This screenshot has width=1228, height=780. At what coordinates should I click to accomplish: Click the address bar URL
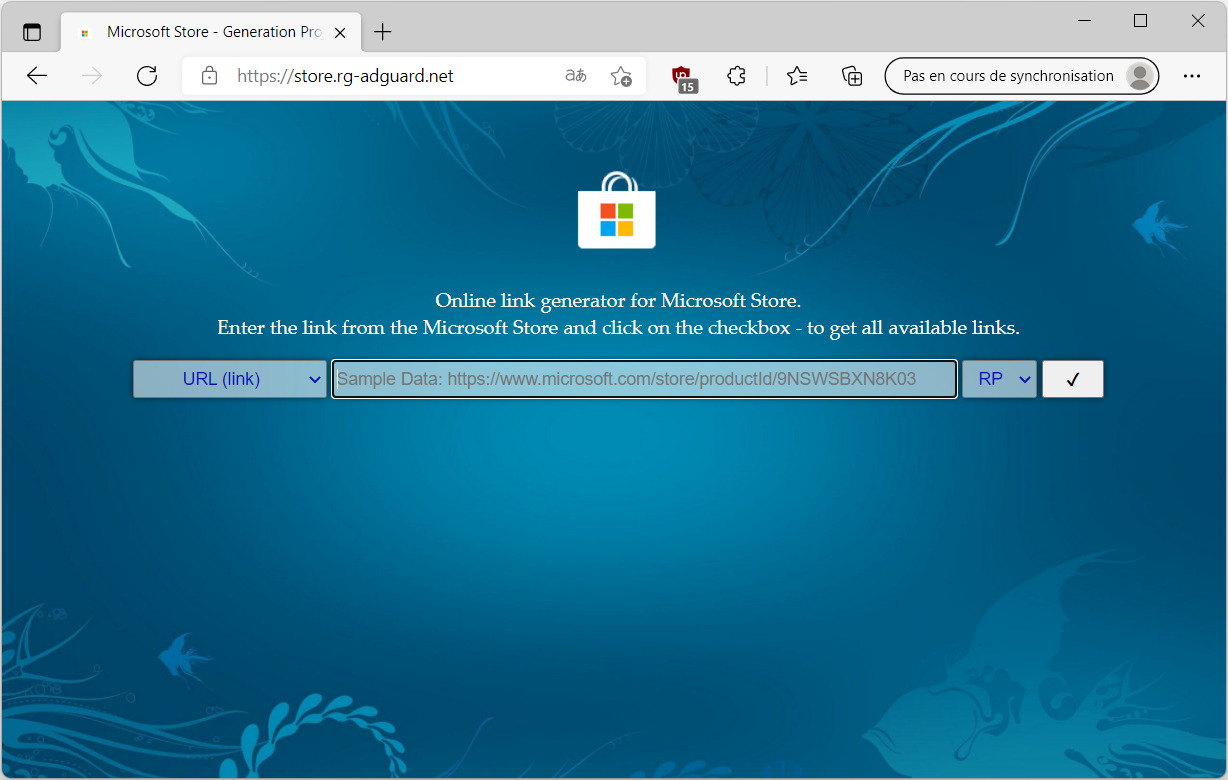point(345,76)
